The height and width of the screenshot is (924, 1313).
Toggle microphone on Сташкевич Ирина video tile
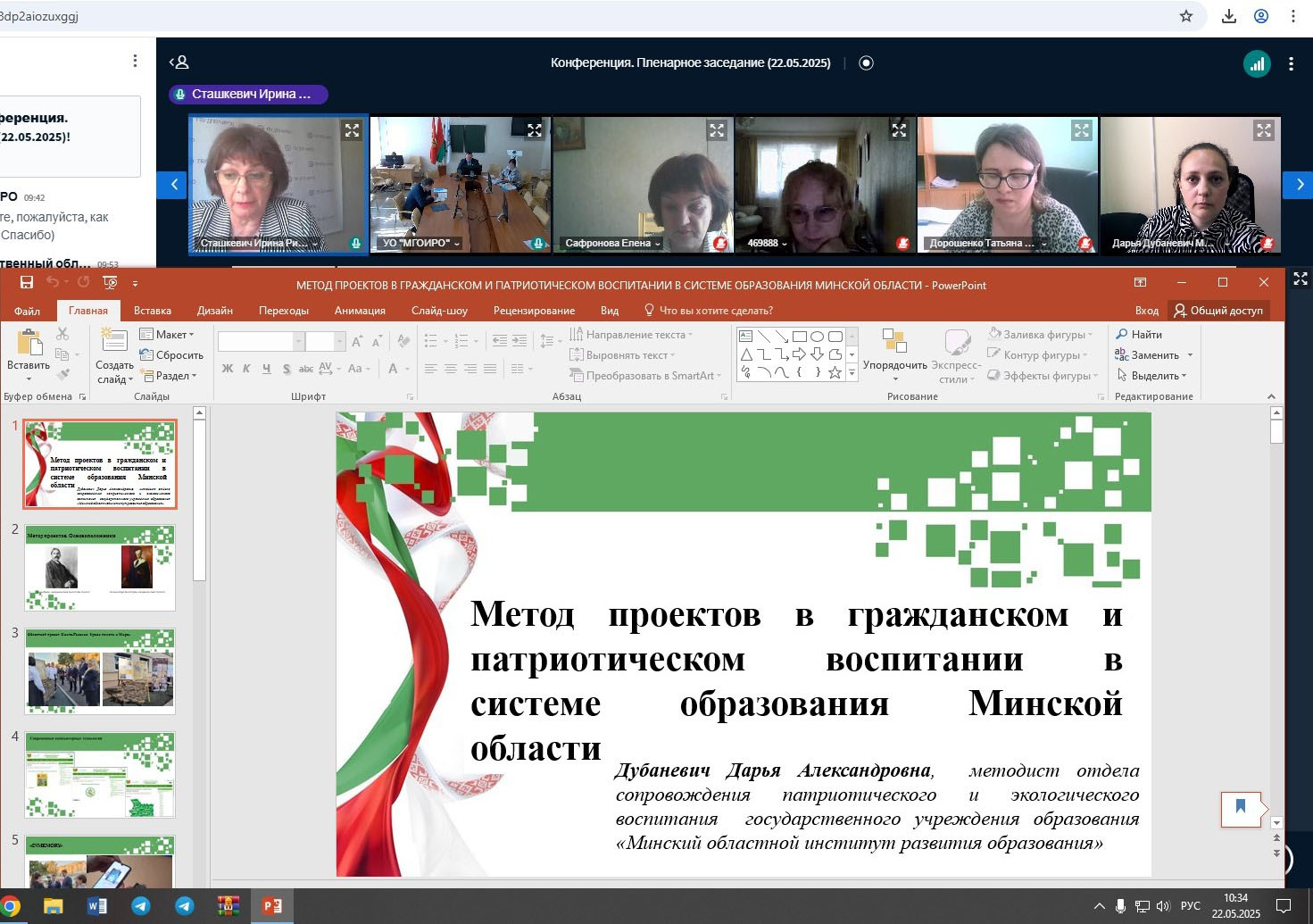click(x=355, y=243)
